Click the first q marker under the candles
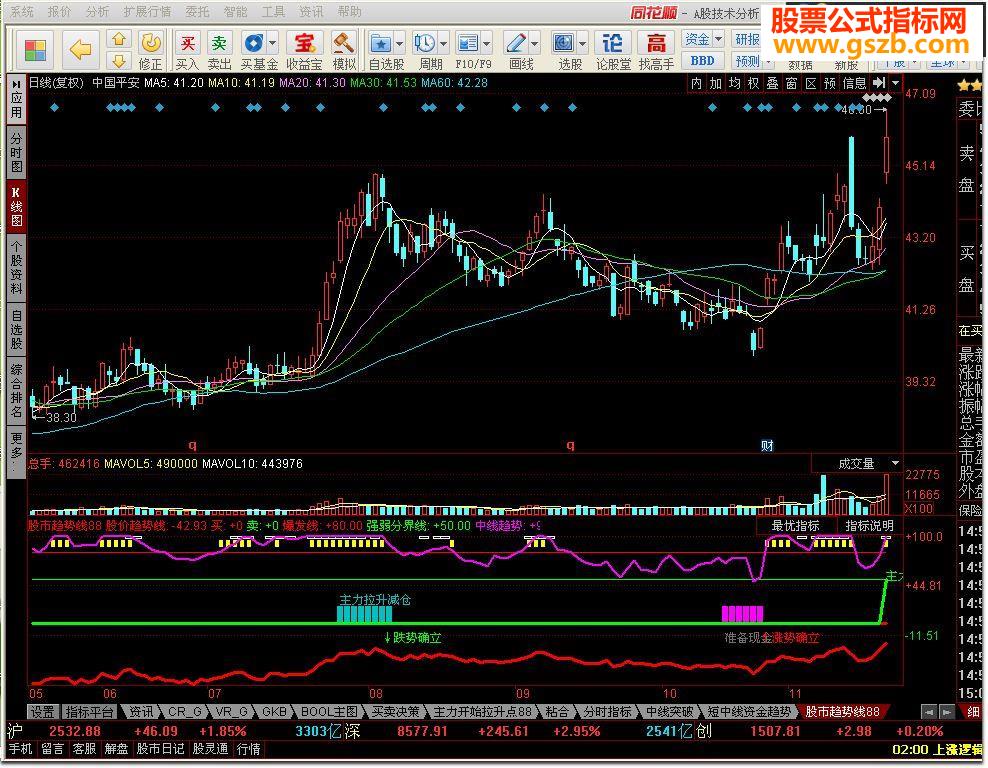Screen dimensions: 988x768 click(193, 445)
